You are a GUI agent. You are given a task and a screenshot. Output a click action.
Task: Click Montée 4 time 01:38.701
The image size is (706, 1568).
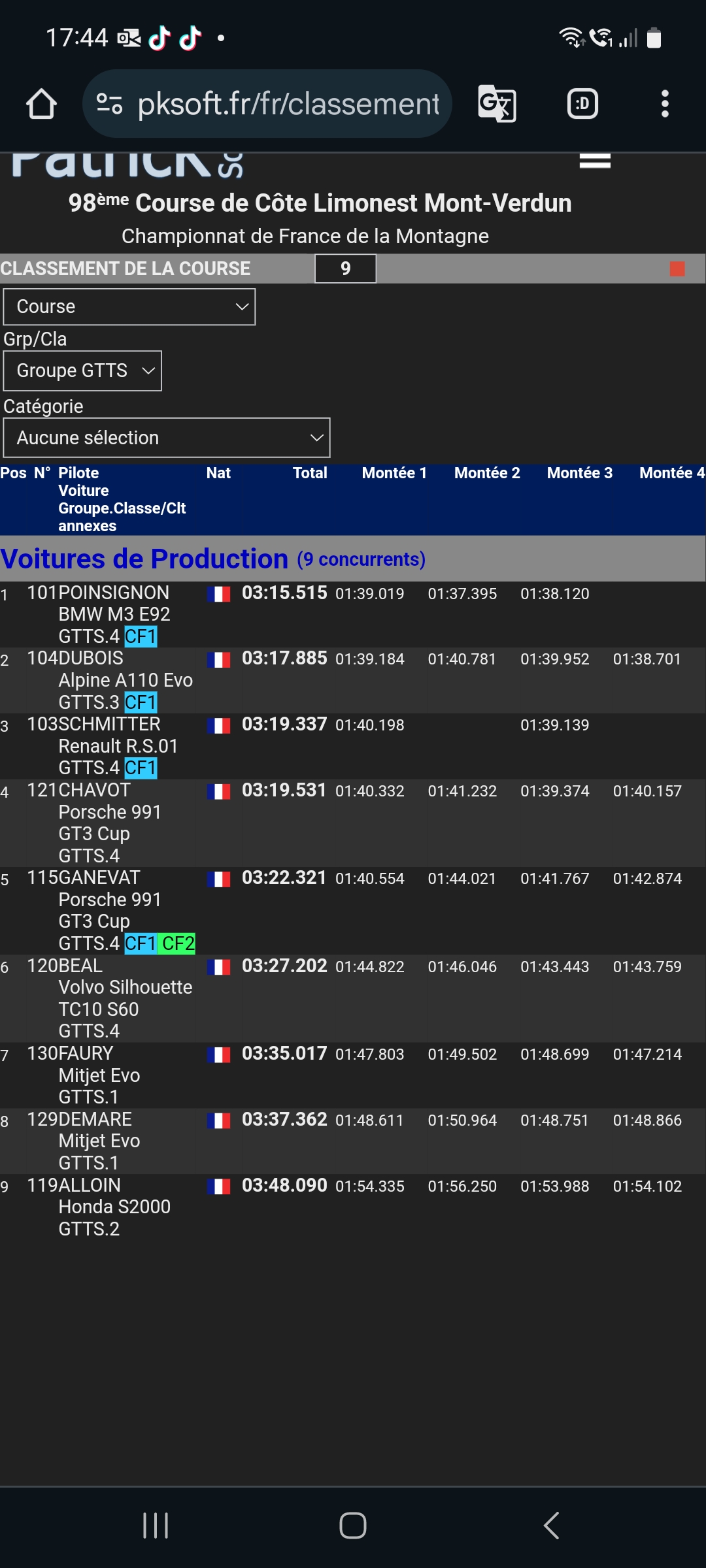point(647,660)
